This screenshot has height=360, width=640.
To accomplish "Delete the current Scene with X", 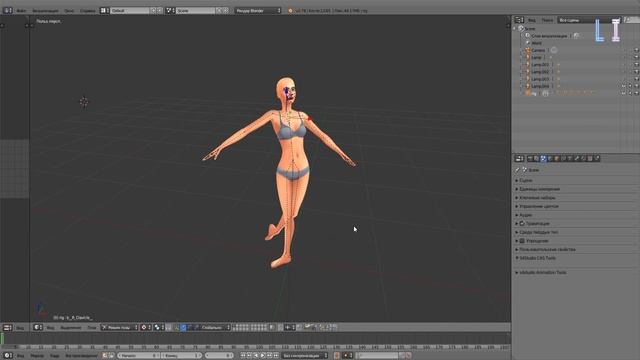I will [x=226, y=11].
